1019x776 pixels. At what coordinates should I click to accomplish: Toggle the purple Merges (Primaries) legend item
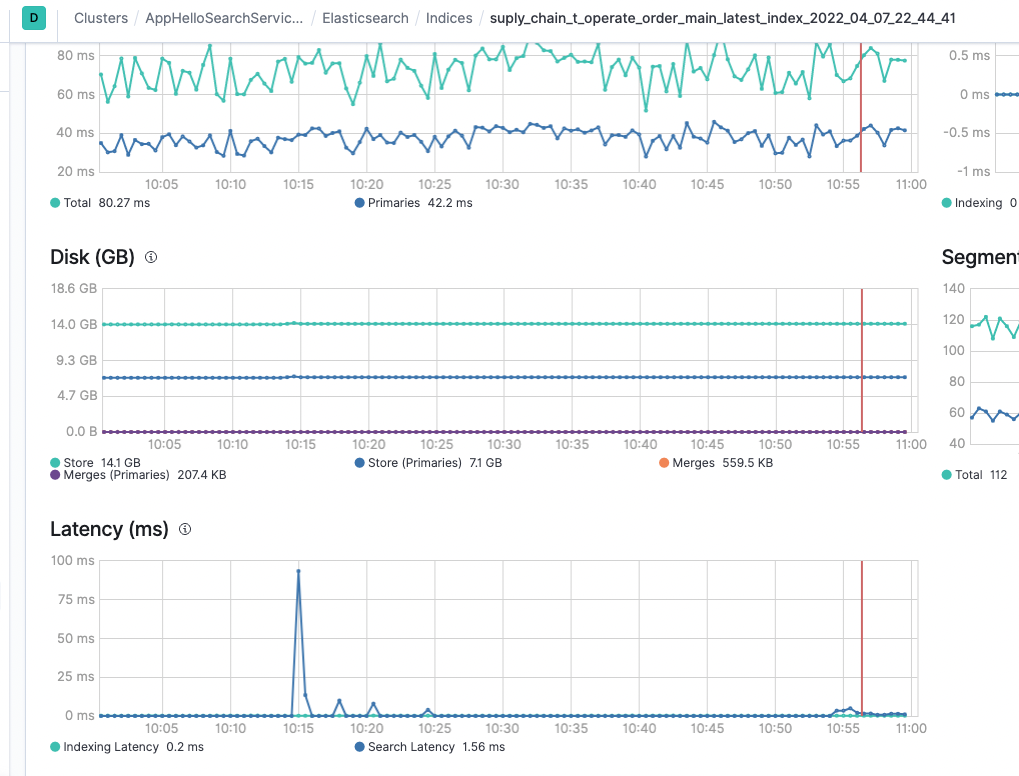click(x=137, y=475)
